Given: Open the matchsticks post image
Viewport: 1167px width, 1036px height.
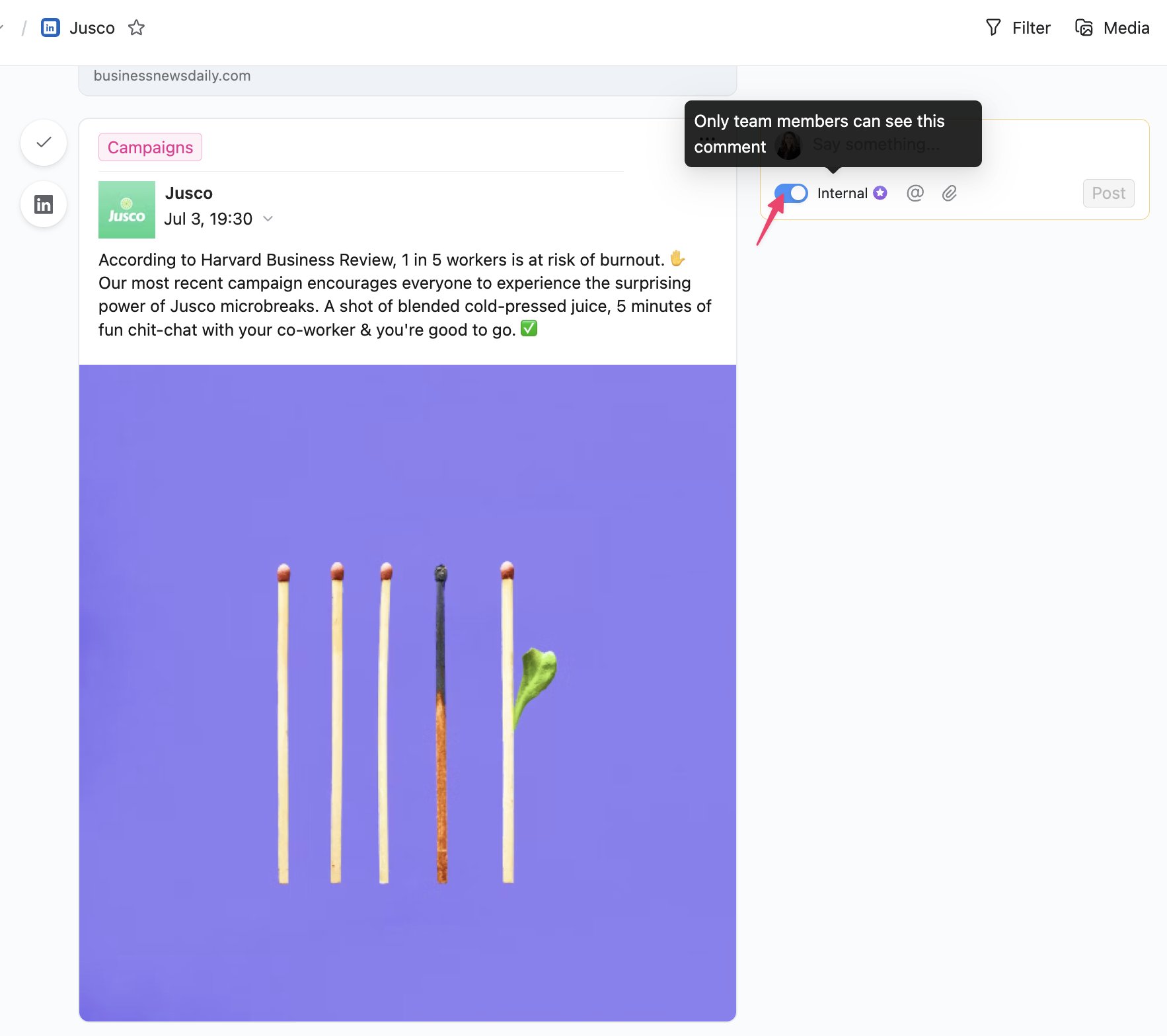Looking at the screenshot, I should 407,692.
